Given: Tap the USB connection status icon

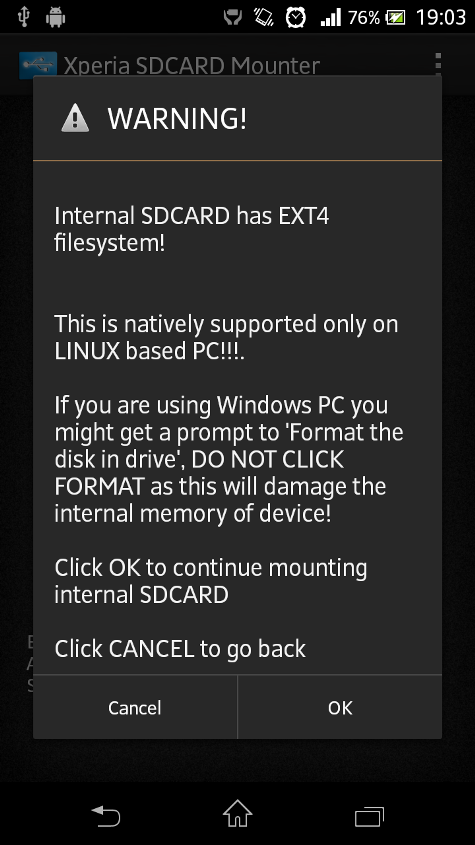Looking at the screenshot, I should [23, 17].
